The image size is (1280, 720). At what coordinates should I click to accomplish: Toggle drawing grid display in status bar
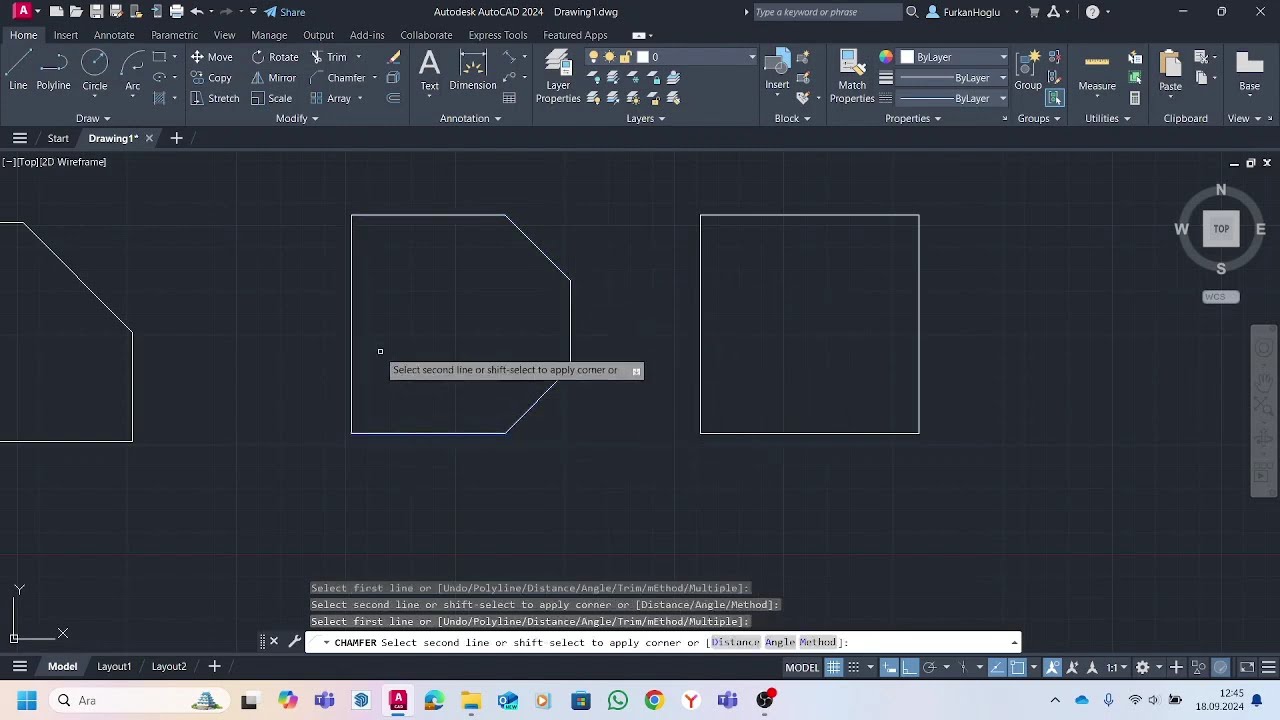(833, 667)
